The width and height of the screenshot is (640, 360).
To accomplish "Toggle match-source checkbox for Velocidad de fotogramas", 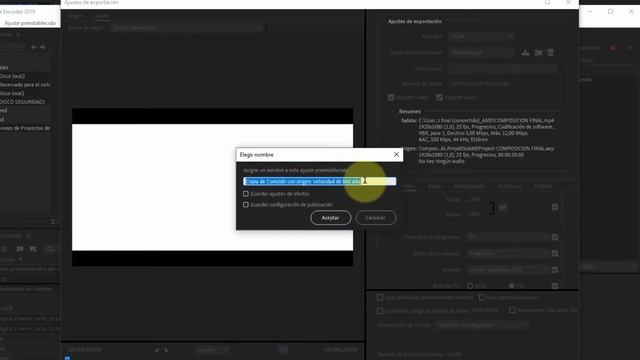I will [x=555, y=237].
